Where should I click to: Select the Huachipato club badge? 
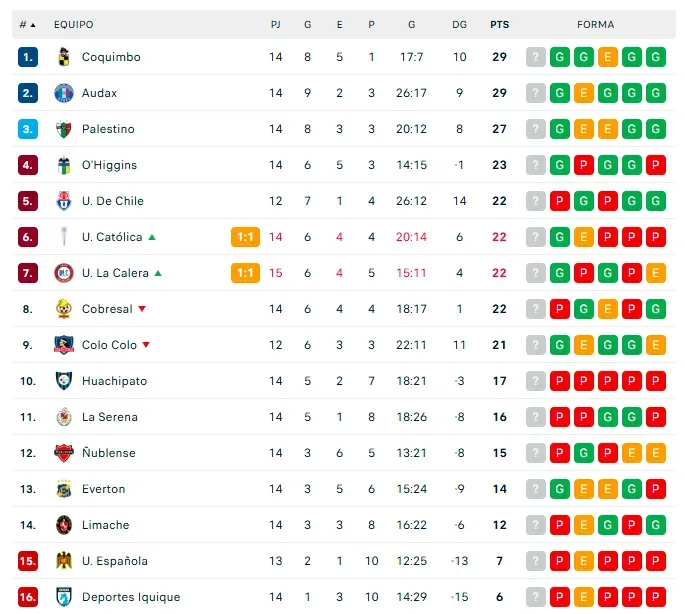(x=64, y=381)
